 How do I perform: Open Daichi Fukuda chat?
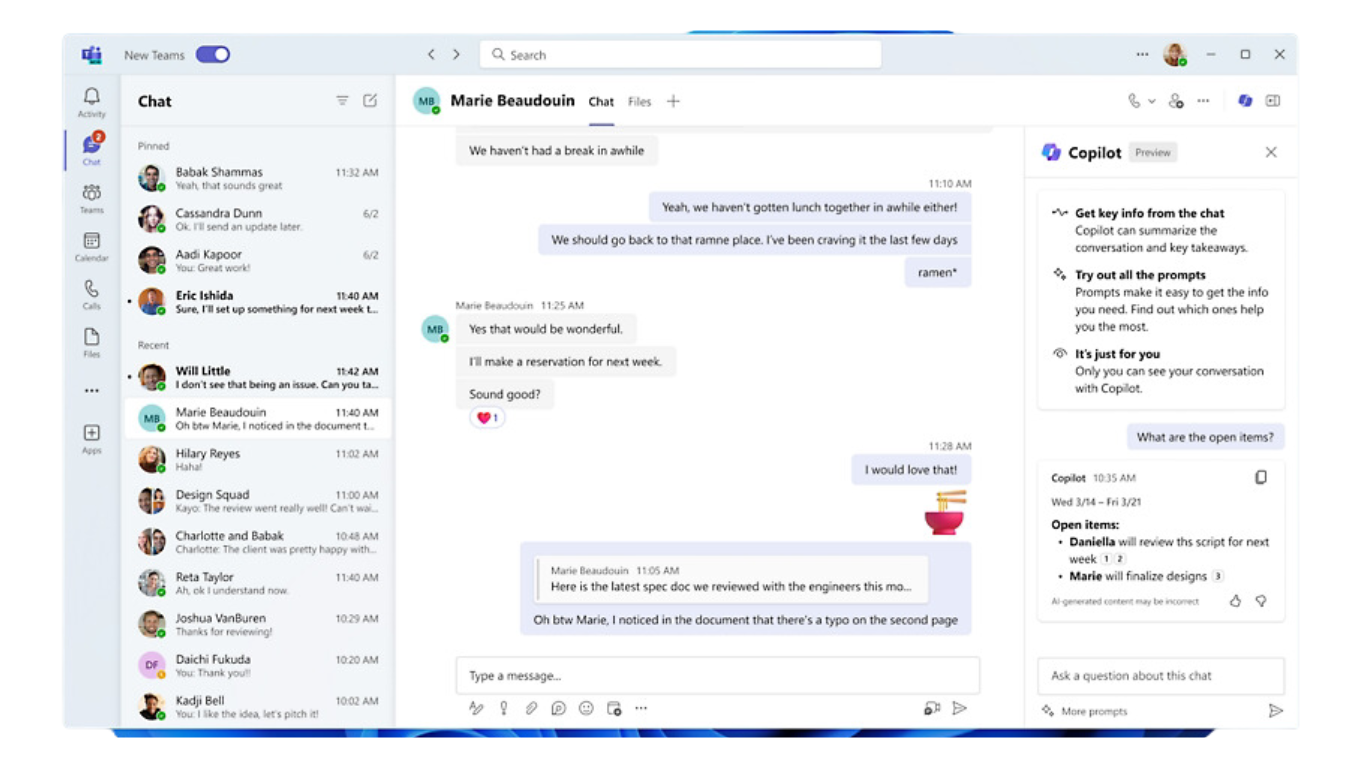point(257,666)
